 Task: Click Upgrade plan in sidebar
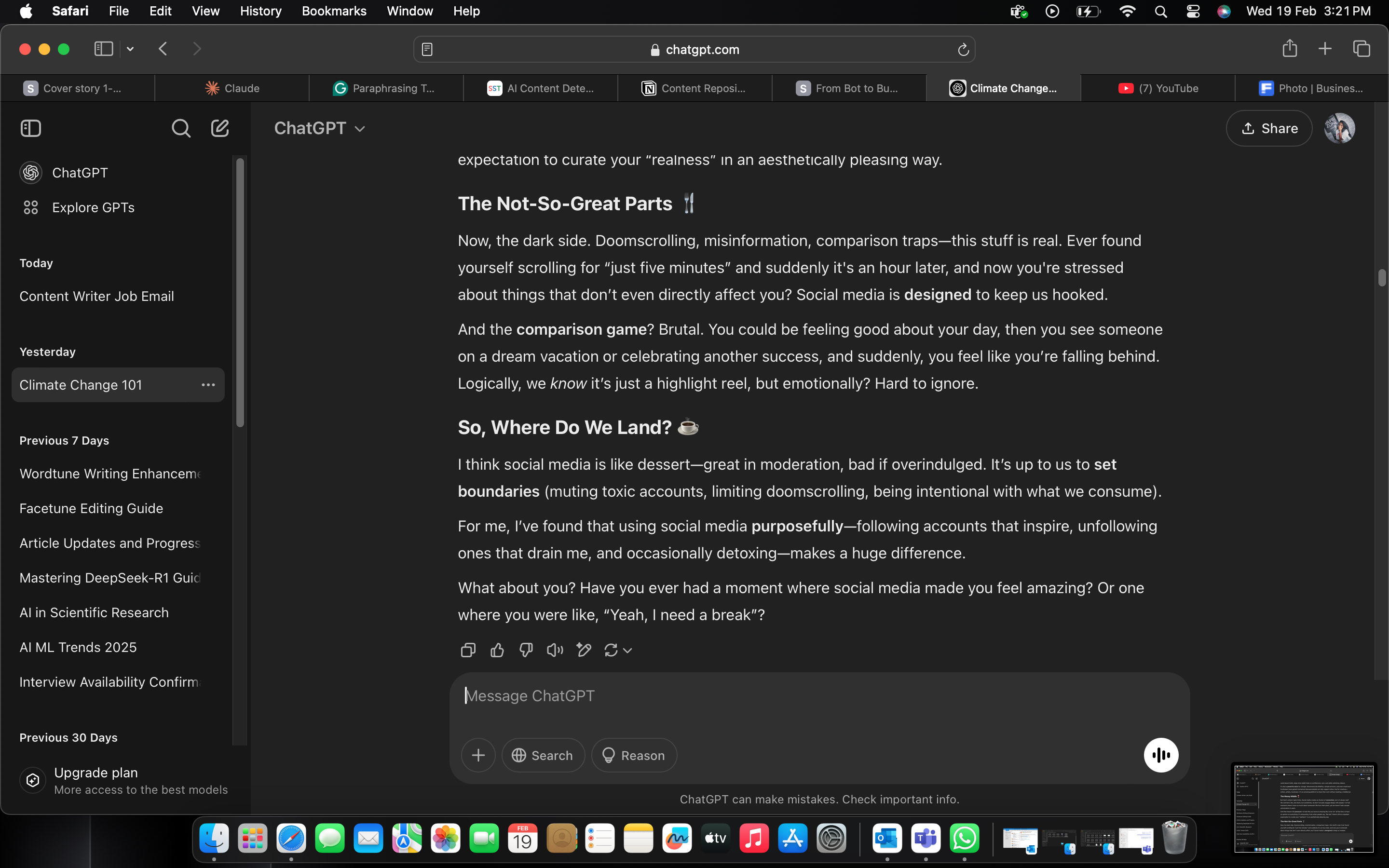pos(123,780)
